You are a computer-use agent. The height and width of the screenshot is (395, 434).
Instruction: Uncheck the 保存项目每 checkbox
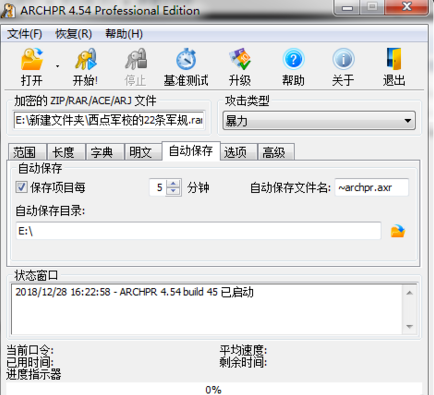pos(21,187)
